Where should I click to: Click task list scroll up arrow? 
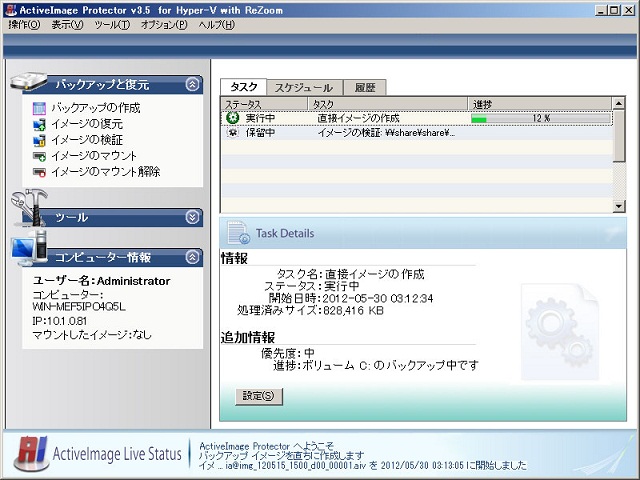[x=619, y=103]
